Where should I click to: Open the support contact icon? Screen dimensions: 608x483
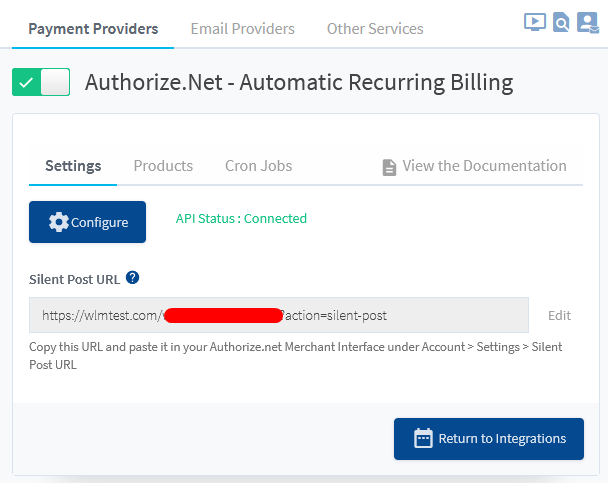click(588, 22)
